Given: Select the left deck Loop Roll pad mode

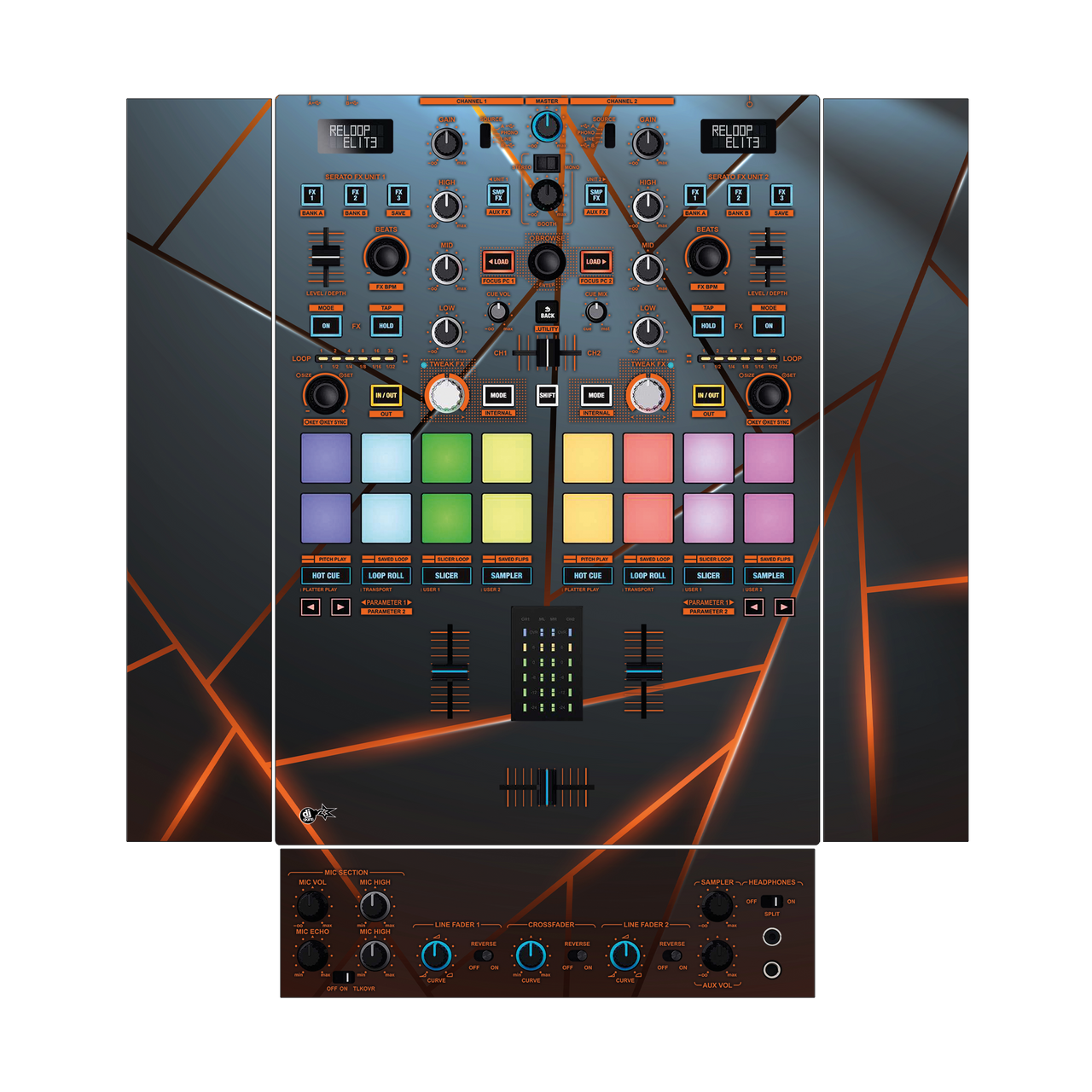Looking at the screenshot, I should click(386, 576).
